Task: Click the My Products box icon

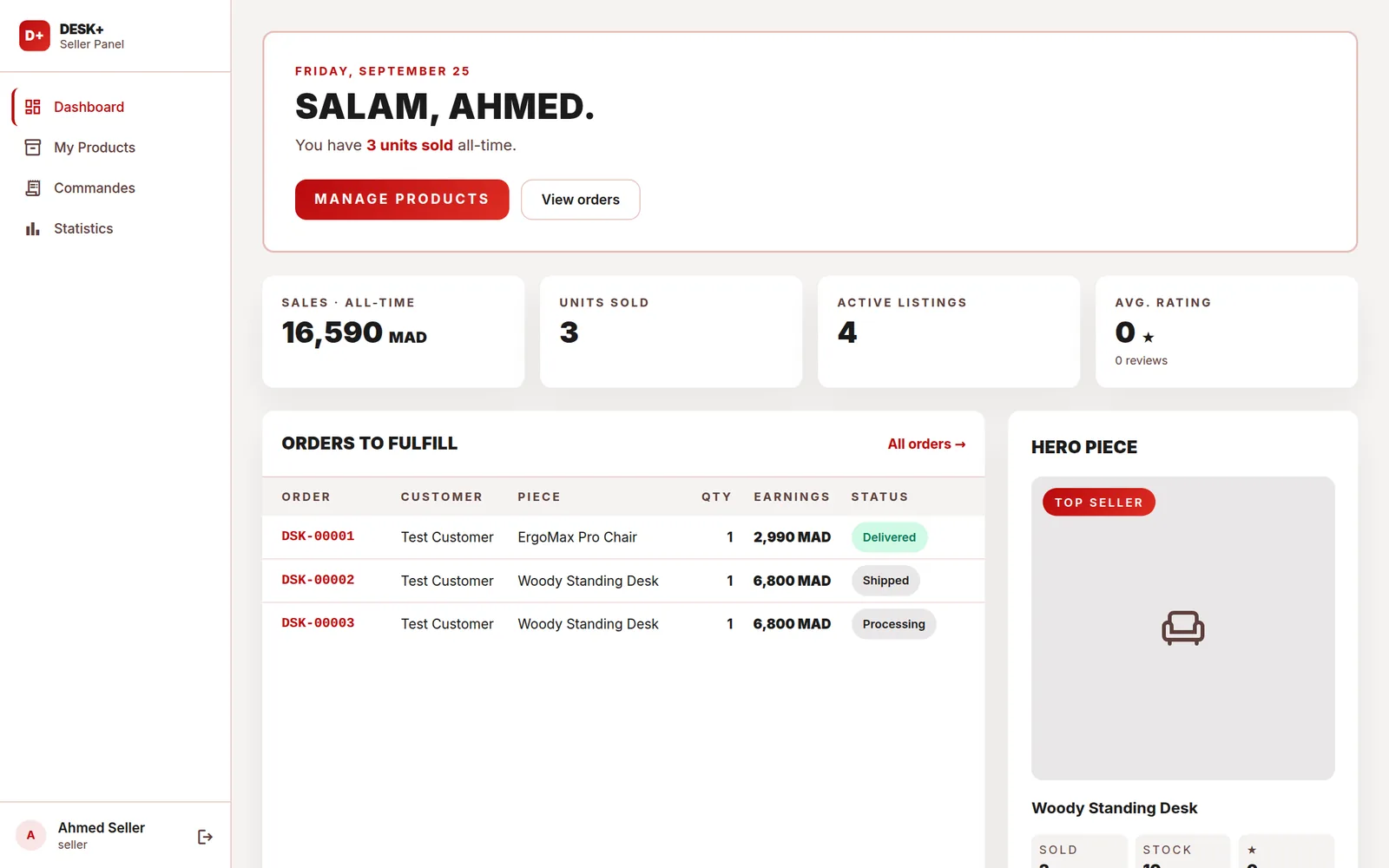Action: 33,148
